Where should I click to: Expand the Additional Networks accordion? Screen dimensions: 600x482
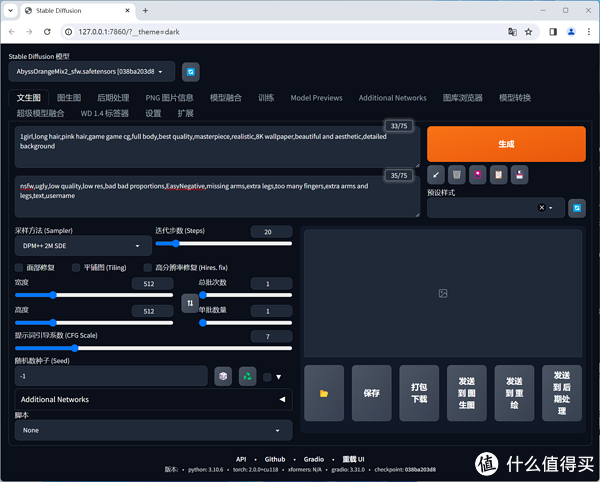[153, 399]
